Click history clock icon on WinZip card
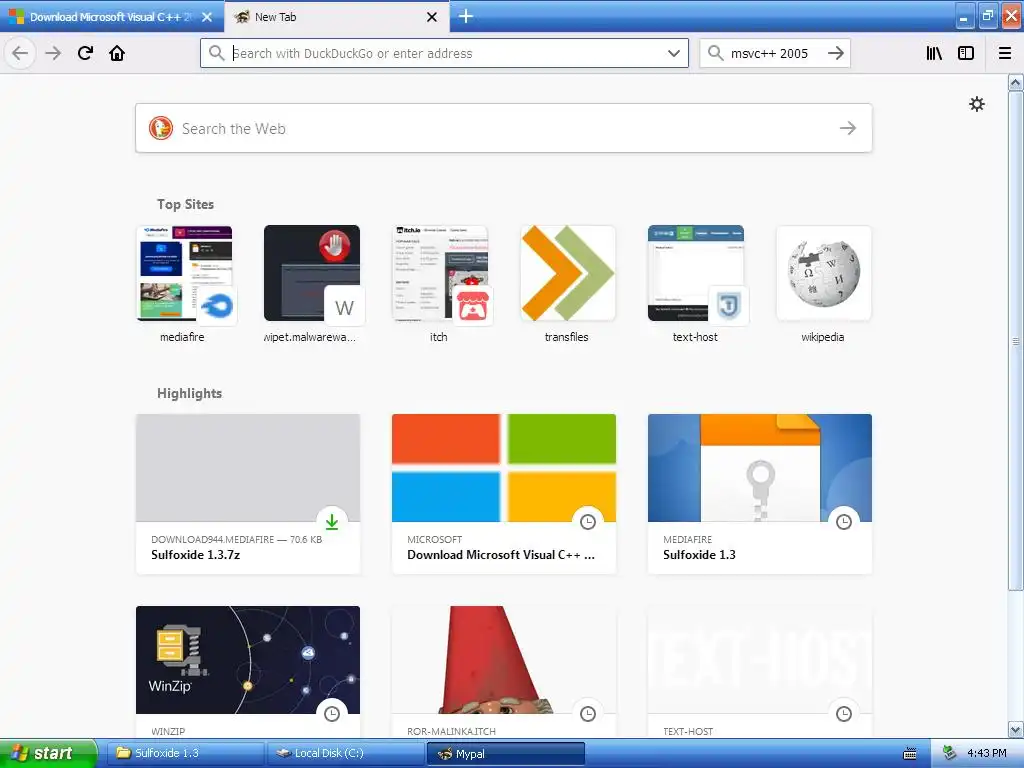The image size is (1024, 768). [332, 714]
